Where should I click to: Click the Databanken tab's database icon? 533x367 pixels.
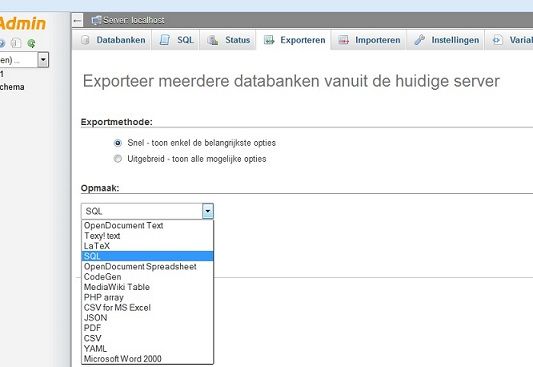coord(85,40)
